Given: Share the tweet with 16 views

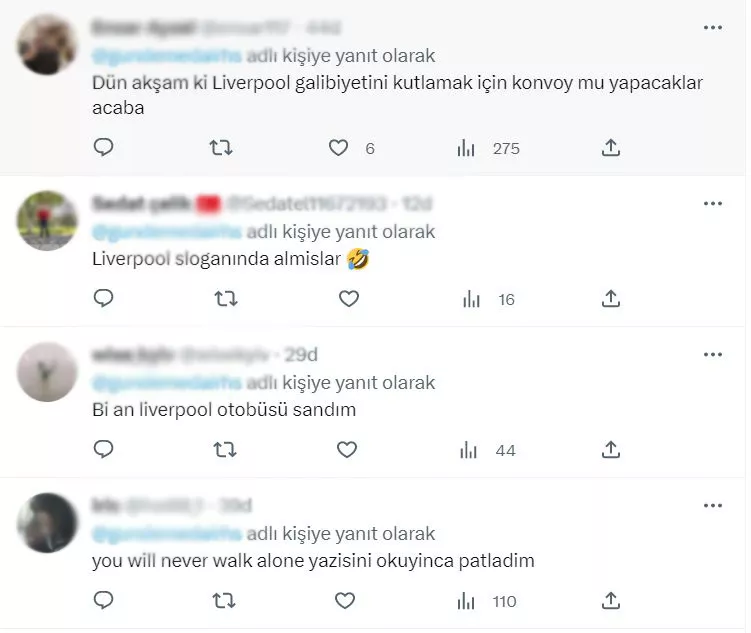Looking at the screenshot, I should click(x=611, y=298).
